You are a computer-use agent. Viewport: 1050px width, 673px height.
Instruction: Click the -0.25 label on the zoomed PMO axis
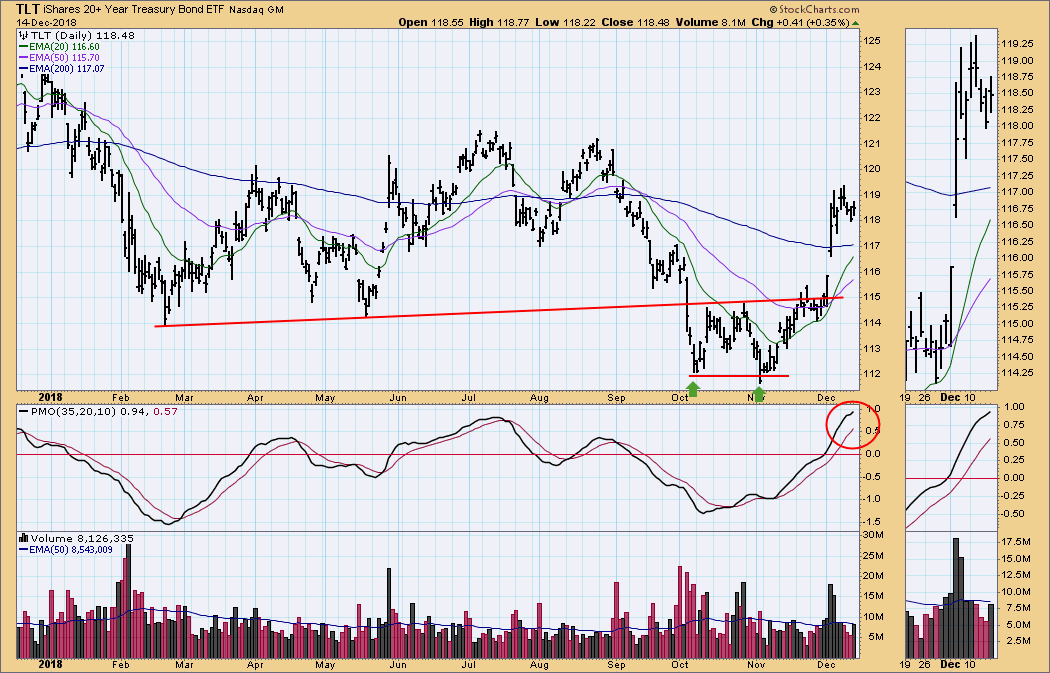[1012, 496]
